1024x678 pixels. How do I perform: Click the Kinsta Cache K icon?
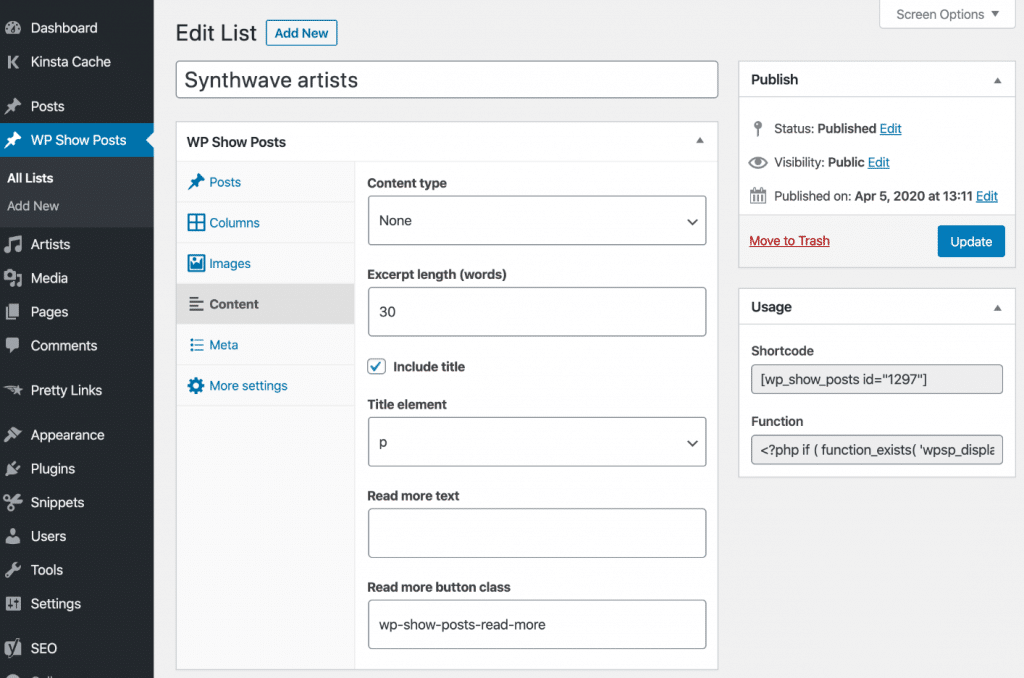click(x=13, y=62)
